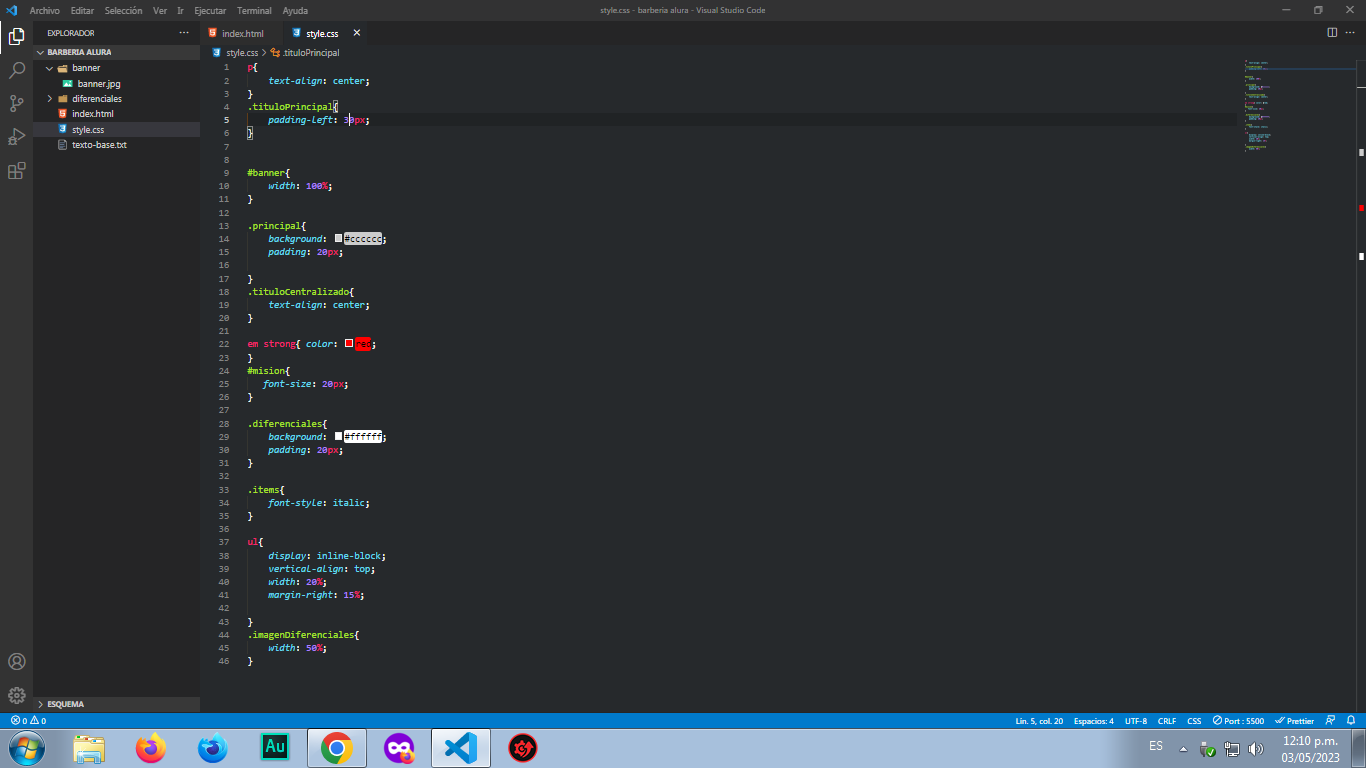The image size is (1366, 768).
Task: Open the Terminal menu
Action: (254, 10)
